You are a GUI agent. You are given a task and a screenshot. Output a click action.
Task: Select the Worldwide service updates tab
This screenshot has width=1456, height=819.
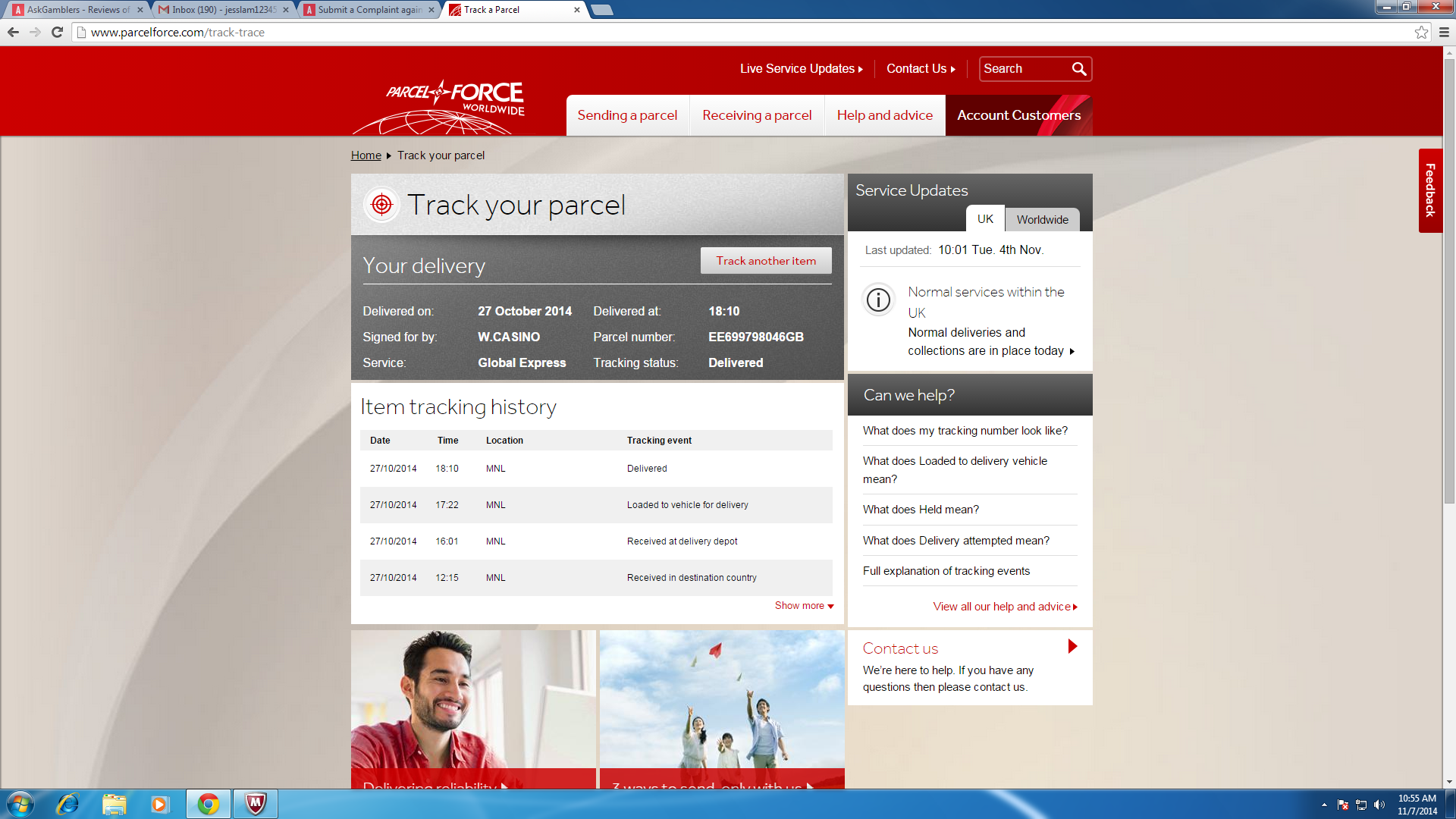click(1042, 220)
